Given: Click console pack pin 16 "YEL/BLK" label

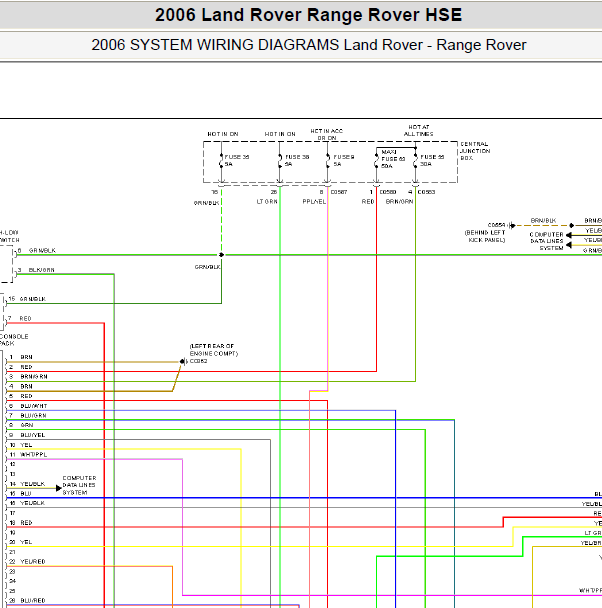Looking at the screenshot, I should pos(33,503).
